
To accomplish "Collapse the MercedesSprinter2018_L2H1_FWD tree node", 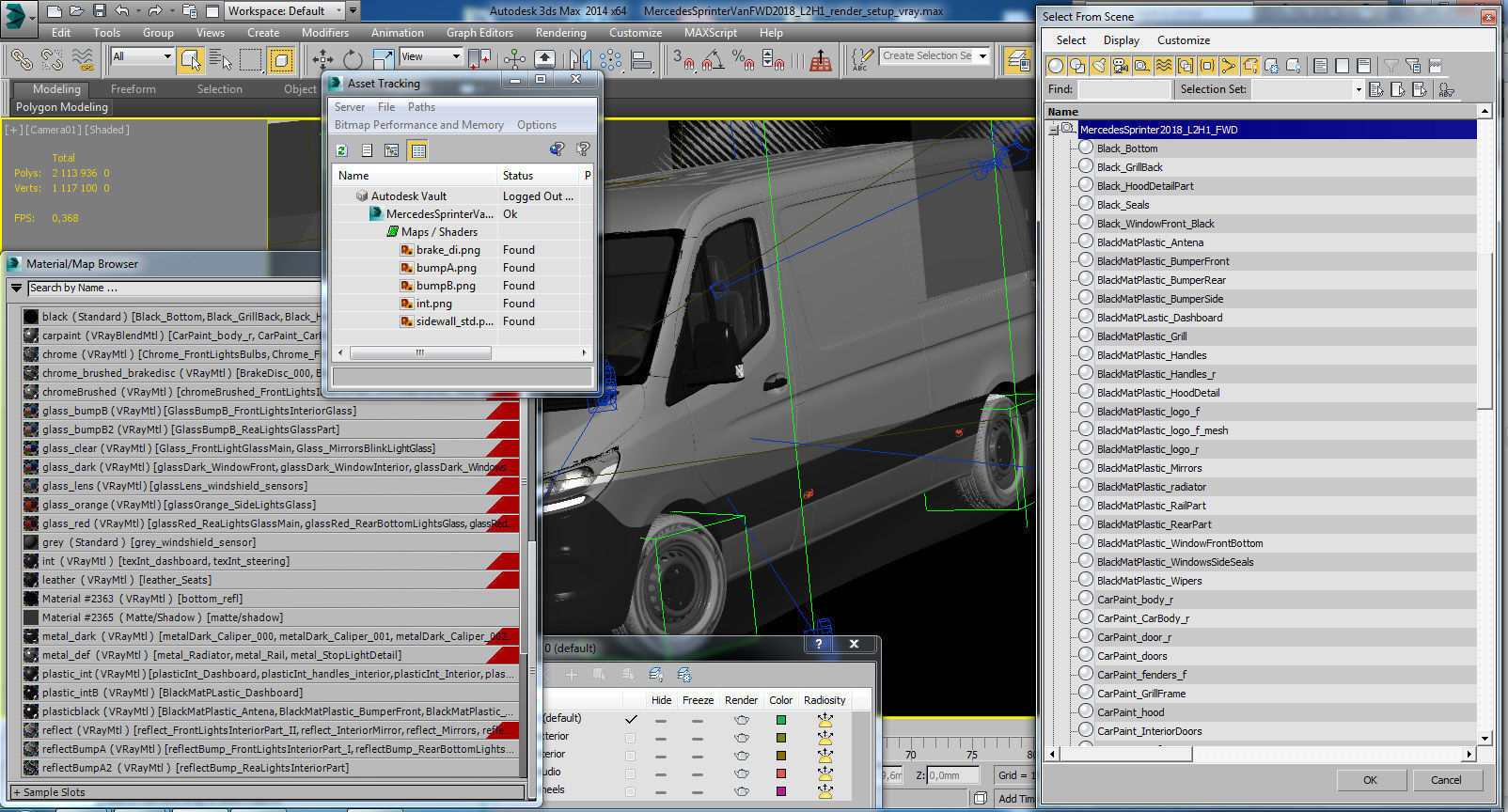I will pyautogui.click(x=1053, y=130).
